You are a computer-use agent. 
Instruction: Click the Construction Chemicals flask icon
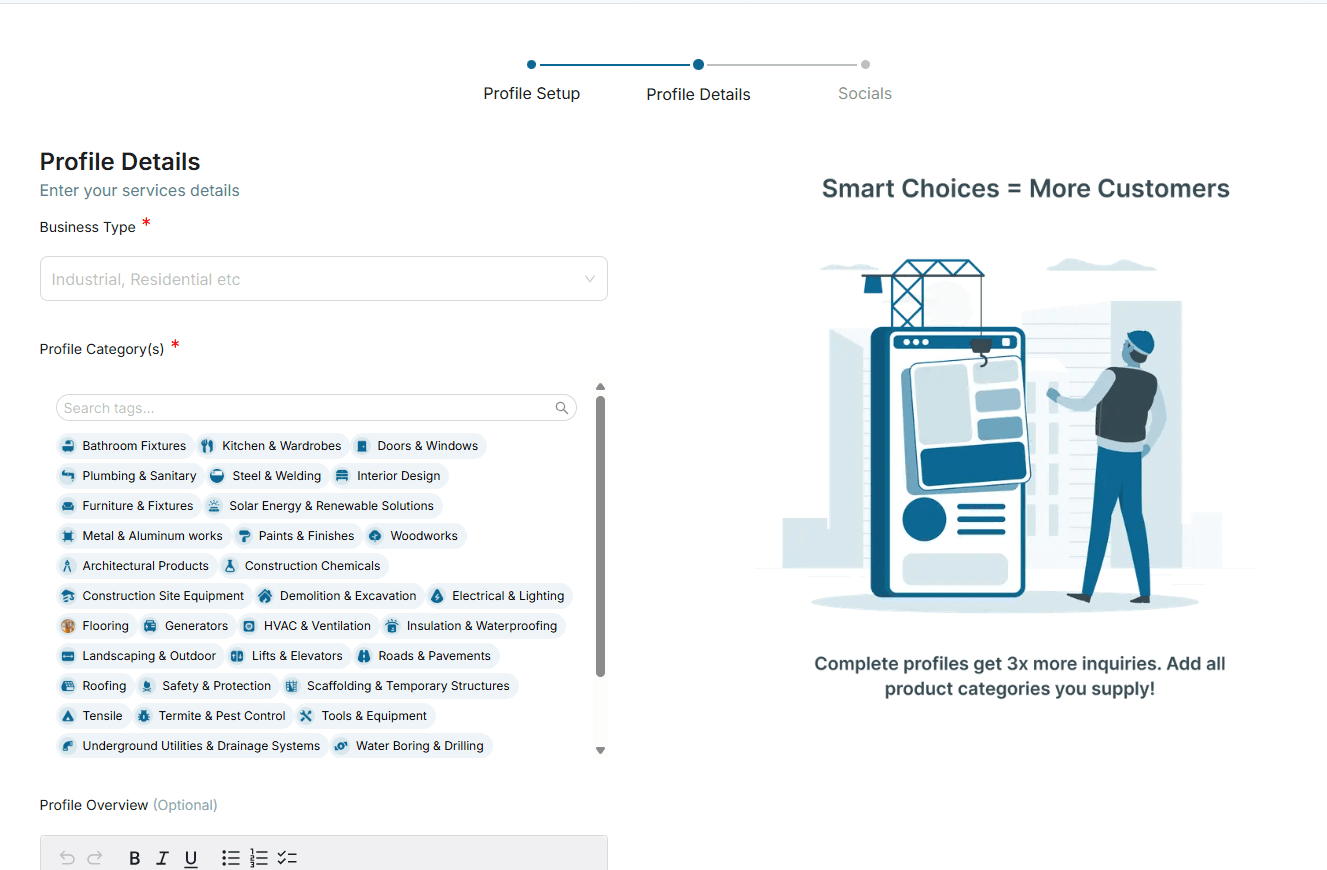230,566
